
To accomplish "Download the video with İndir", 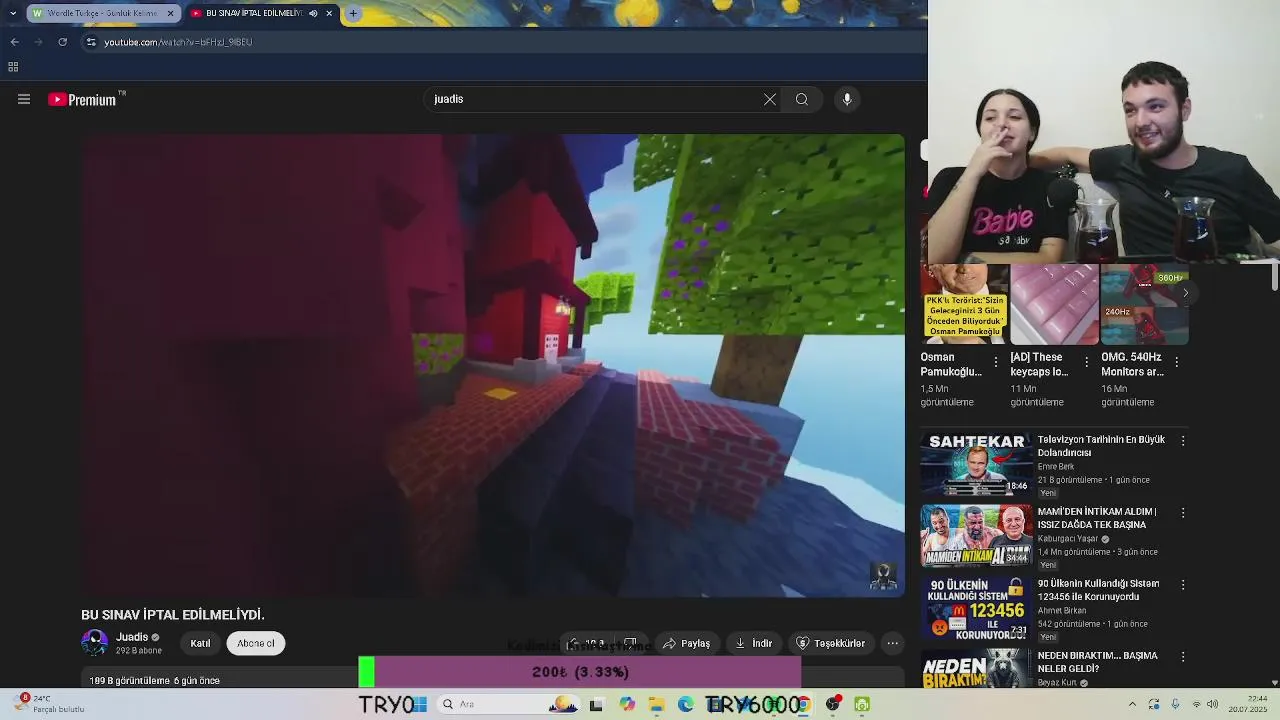I will [753, 643].
